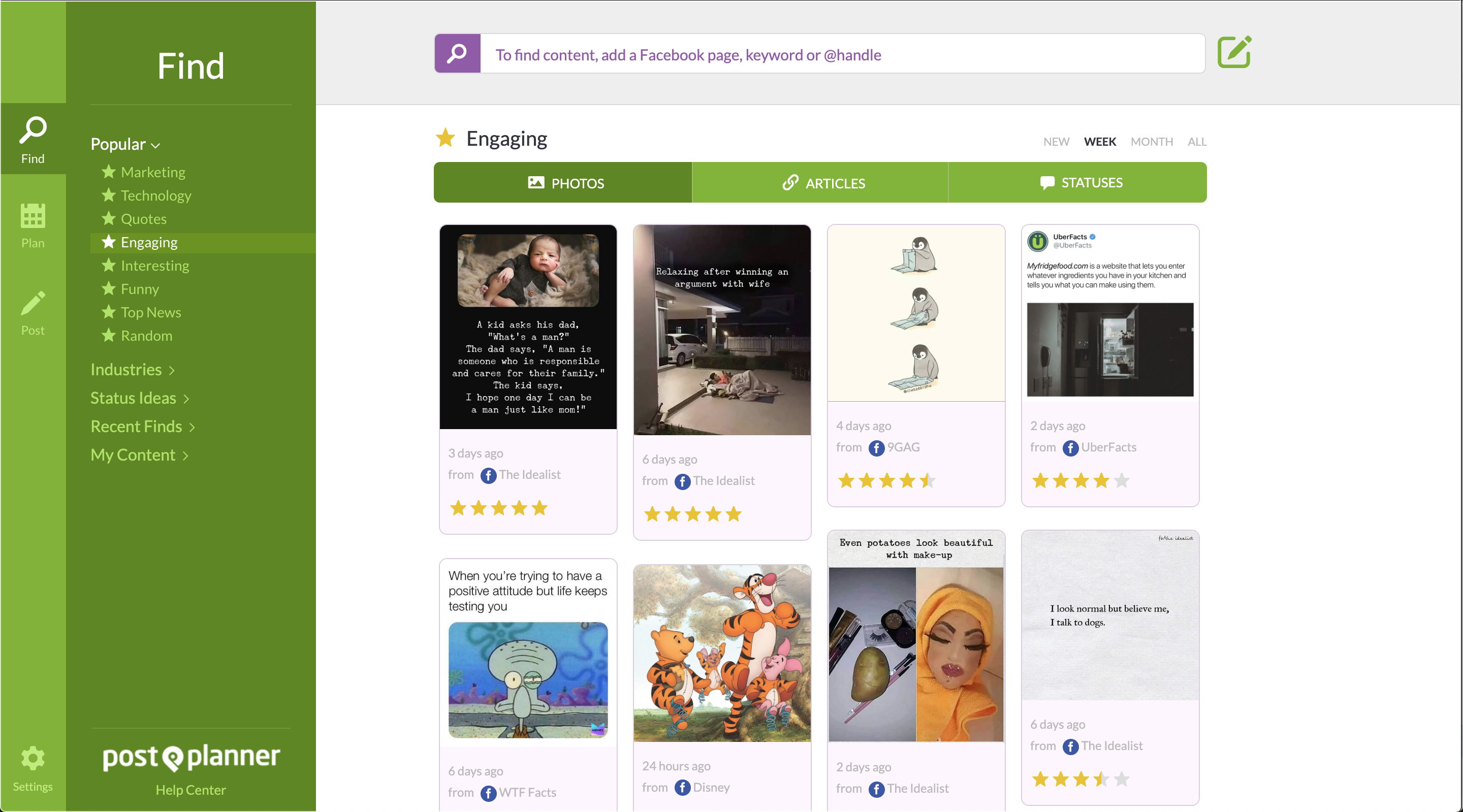
Task: Click the content search input field
Action: point(842,53)
